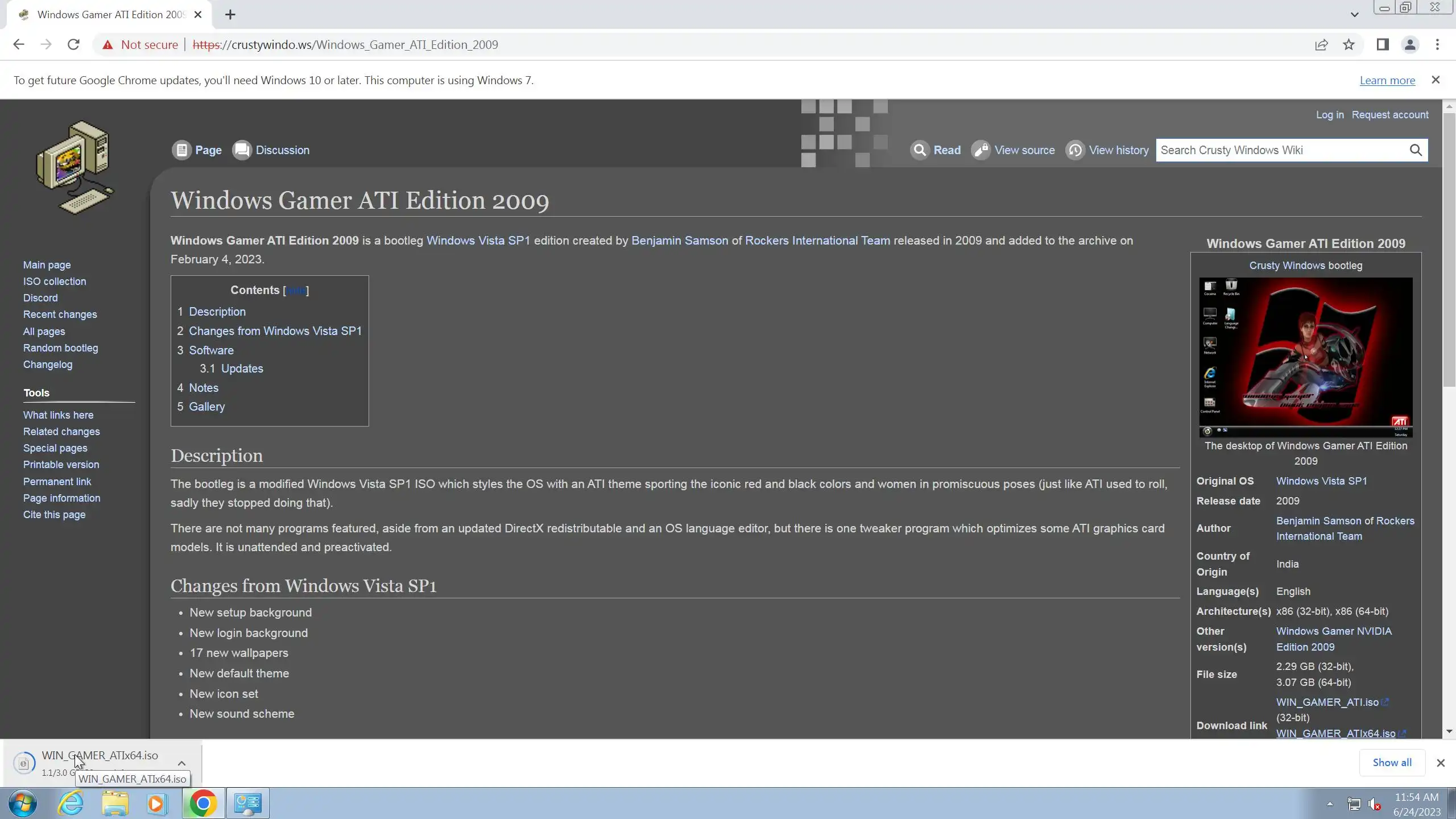Image resolution: width=1456 pixels, height=819 pixels.
Task: Reload the current page
Action: click(x=73, y=44)
